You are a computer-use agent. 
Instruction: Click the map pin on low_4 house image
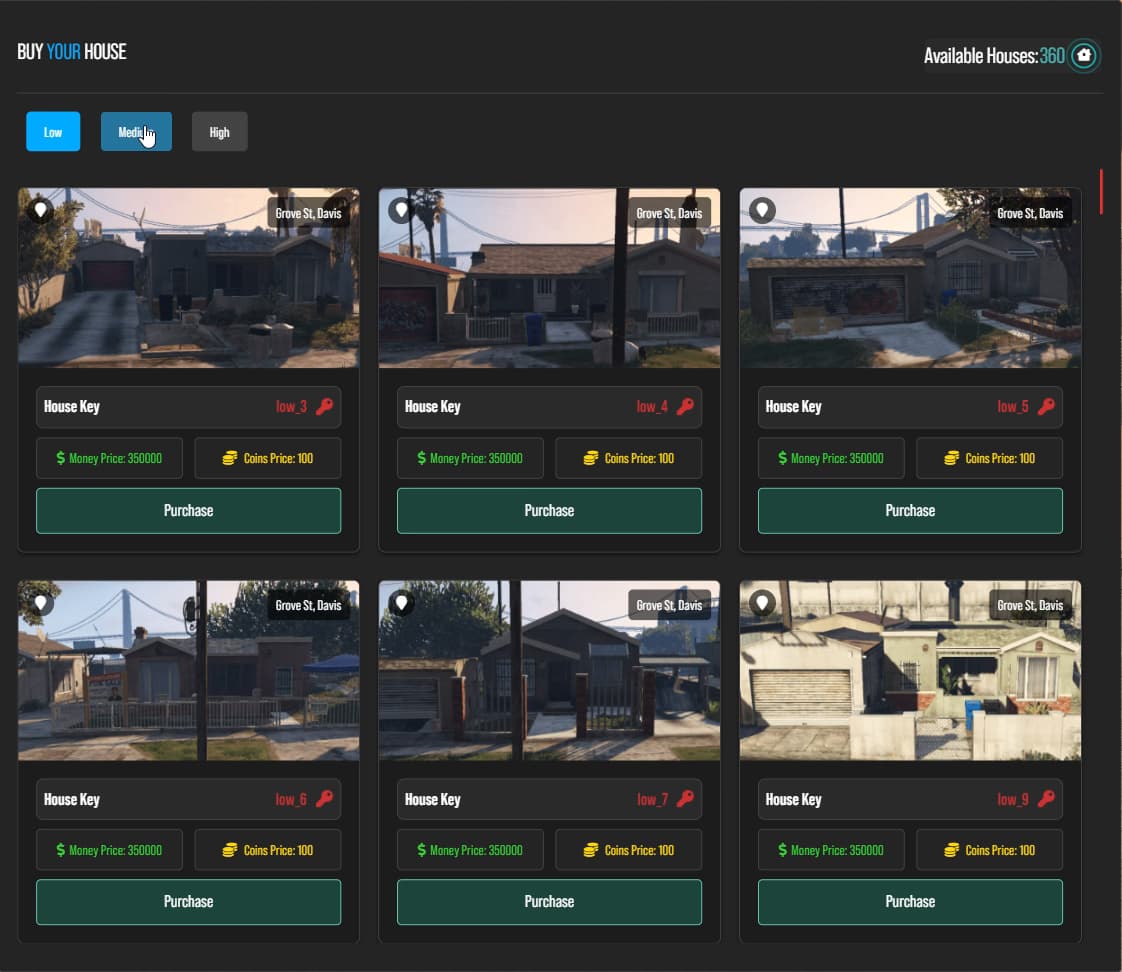coord(401,210)
